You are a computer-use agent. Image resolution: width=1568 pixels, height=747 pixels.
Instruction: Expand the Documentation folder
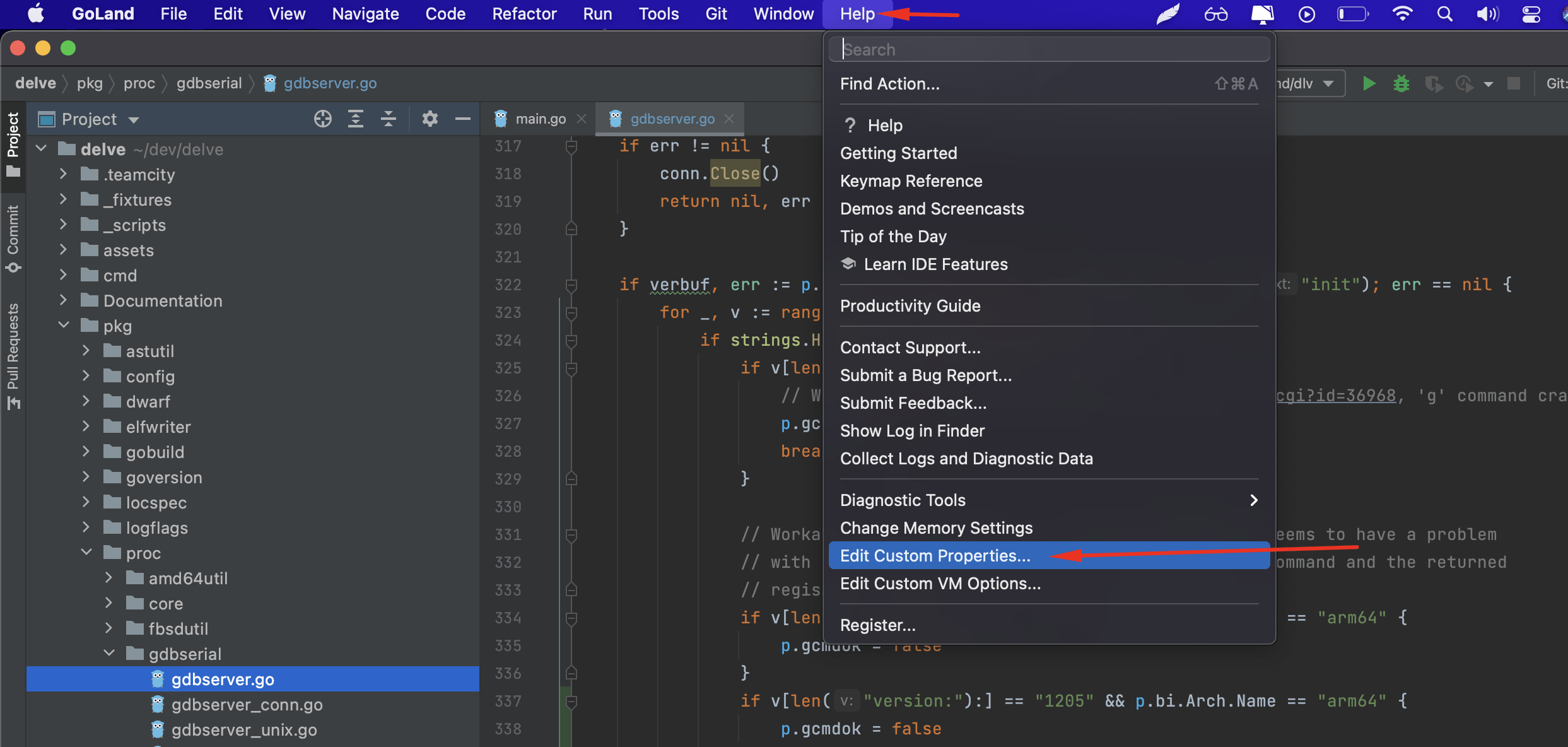(x=62, y=300)
